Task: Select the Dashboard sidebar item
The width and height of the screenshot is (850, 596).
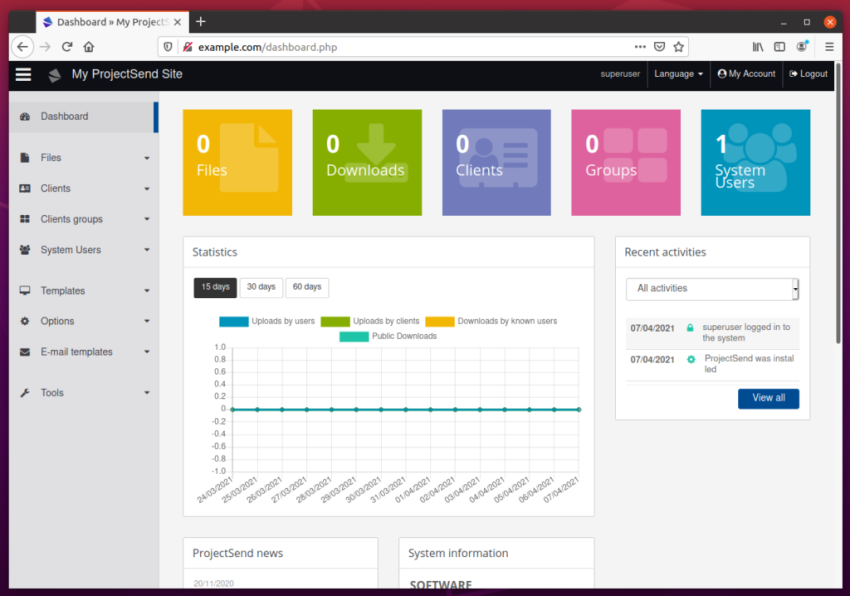Action: pos(83,117)
